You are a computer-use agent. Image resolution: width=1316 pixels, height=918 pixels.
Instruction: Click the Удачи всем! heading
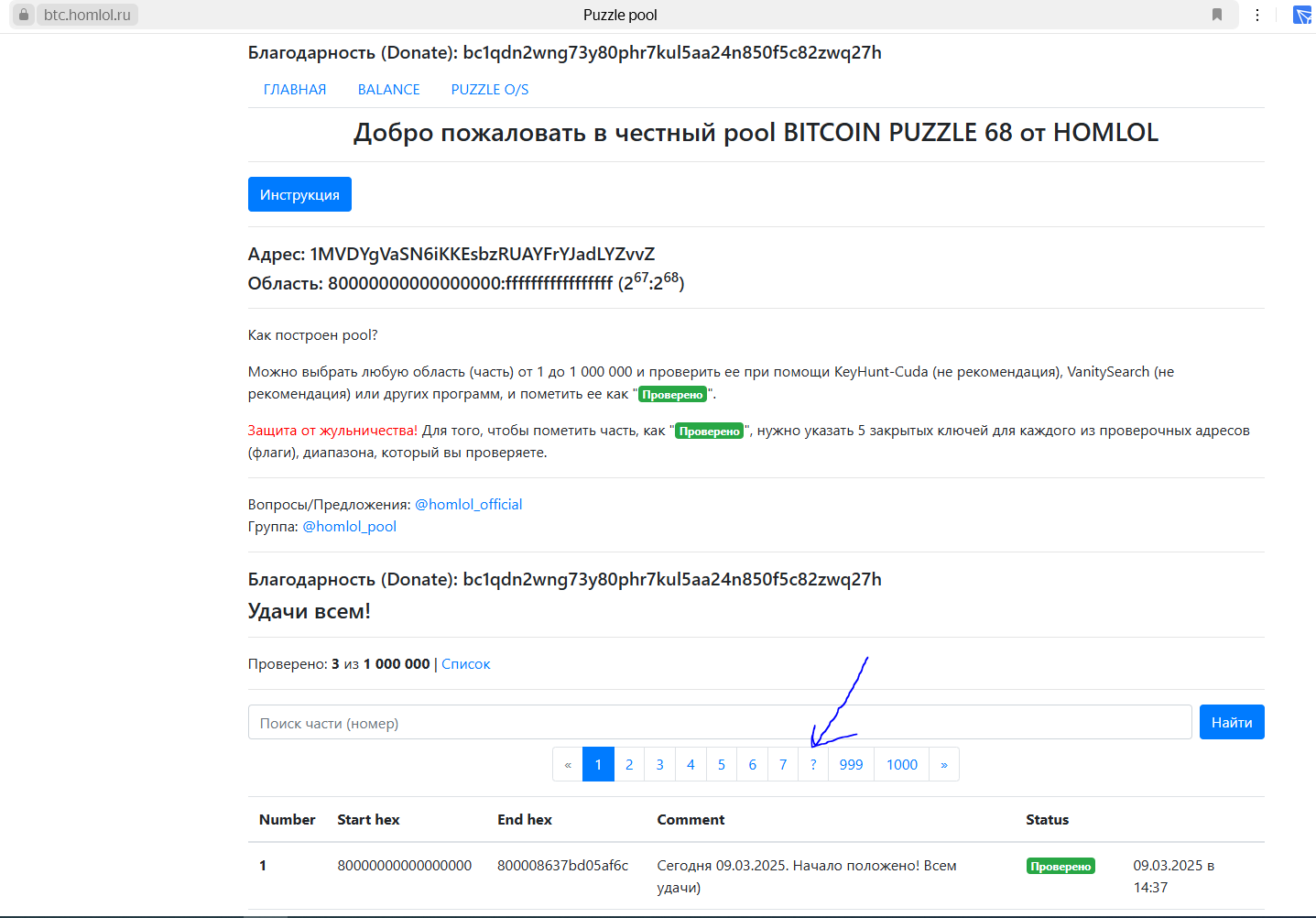coord(310,612)
